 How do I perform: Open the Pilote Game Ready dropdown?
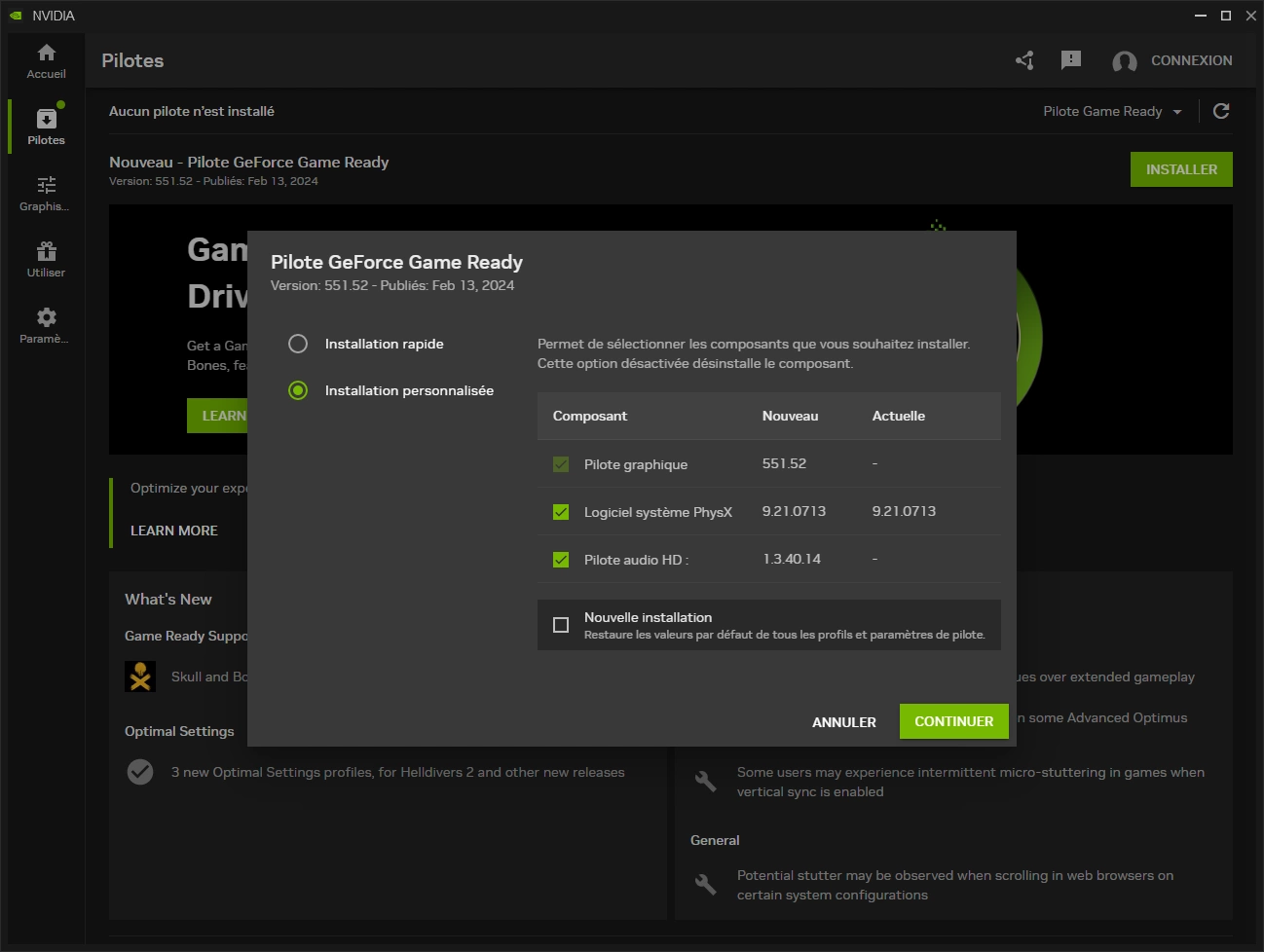1112,111
